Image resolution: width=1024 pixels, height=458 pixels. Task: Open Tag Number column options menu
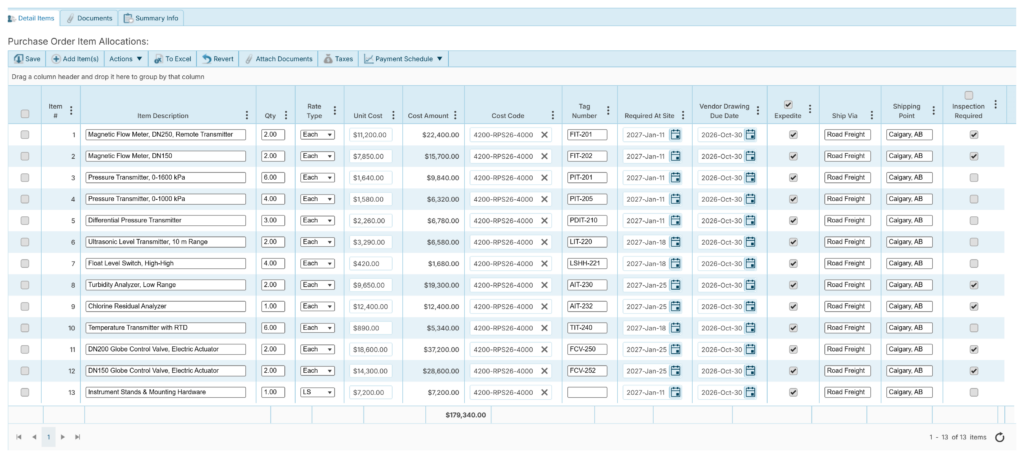tap(608, 110)
